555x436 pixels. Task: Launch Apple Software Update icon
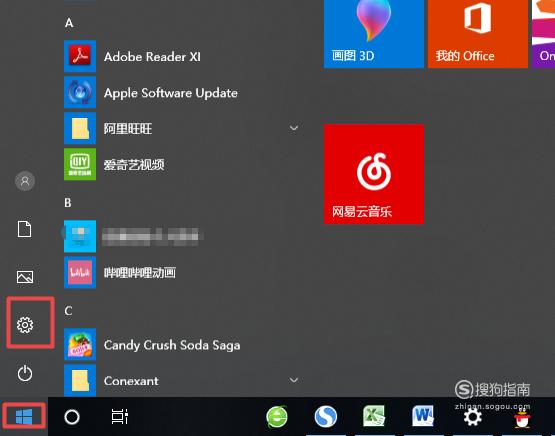click(80, 92)
